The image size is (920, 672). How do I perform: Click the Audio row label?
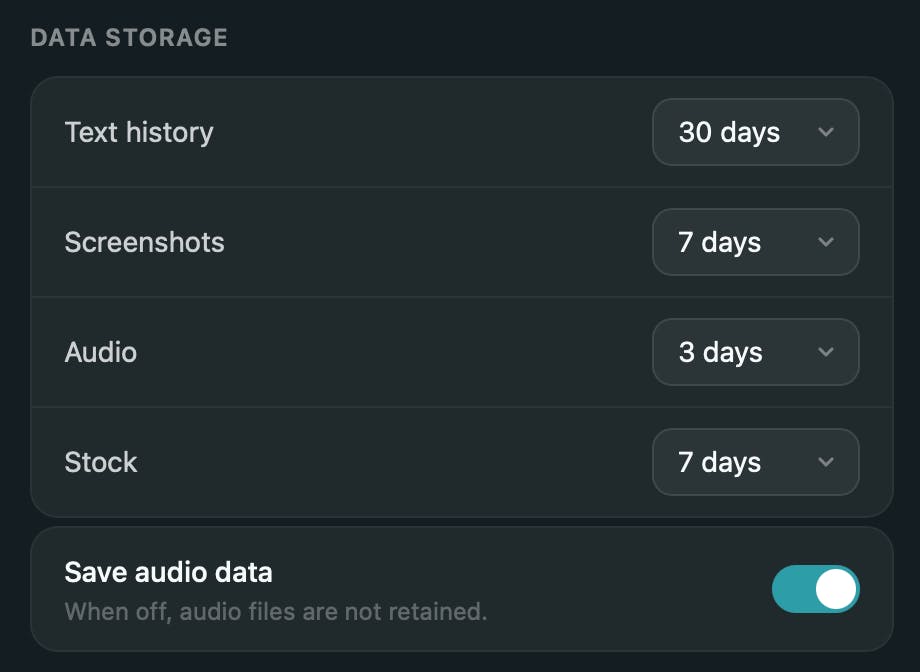[101, 352]
